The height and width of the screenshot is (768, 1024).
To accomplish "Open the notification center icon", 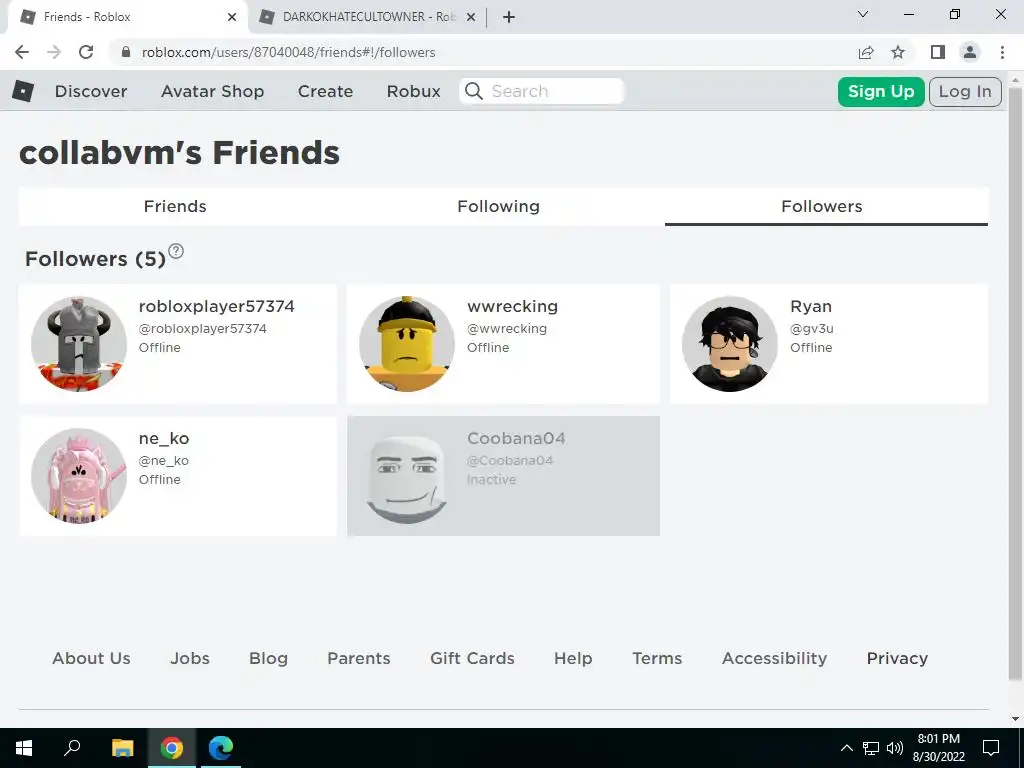I will tap(991, 748).
